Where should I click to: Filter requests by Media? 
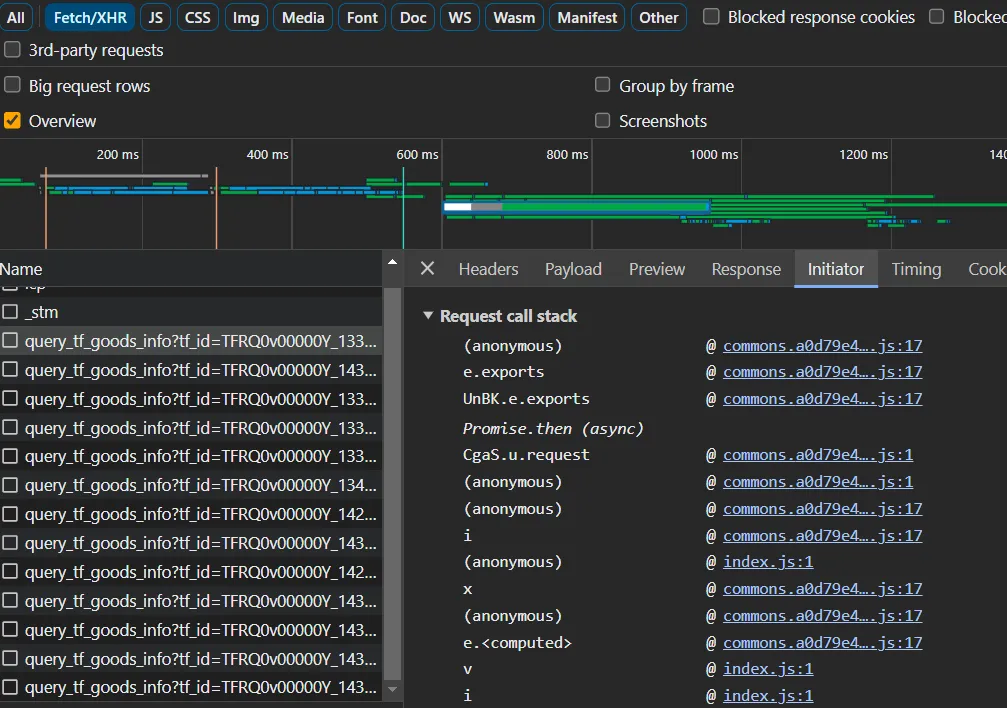coord(303,17)
